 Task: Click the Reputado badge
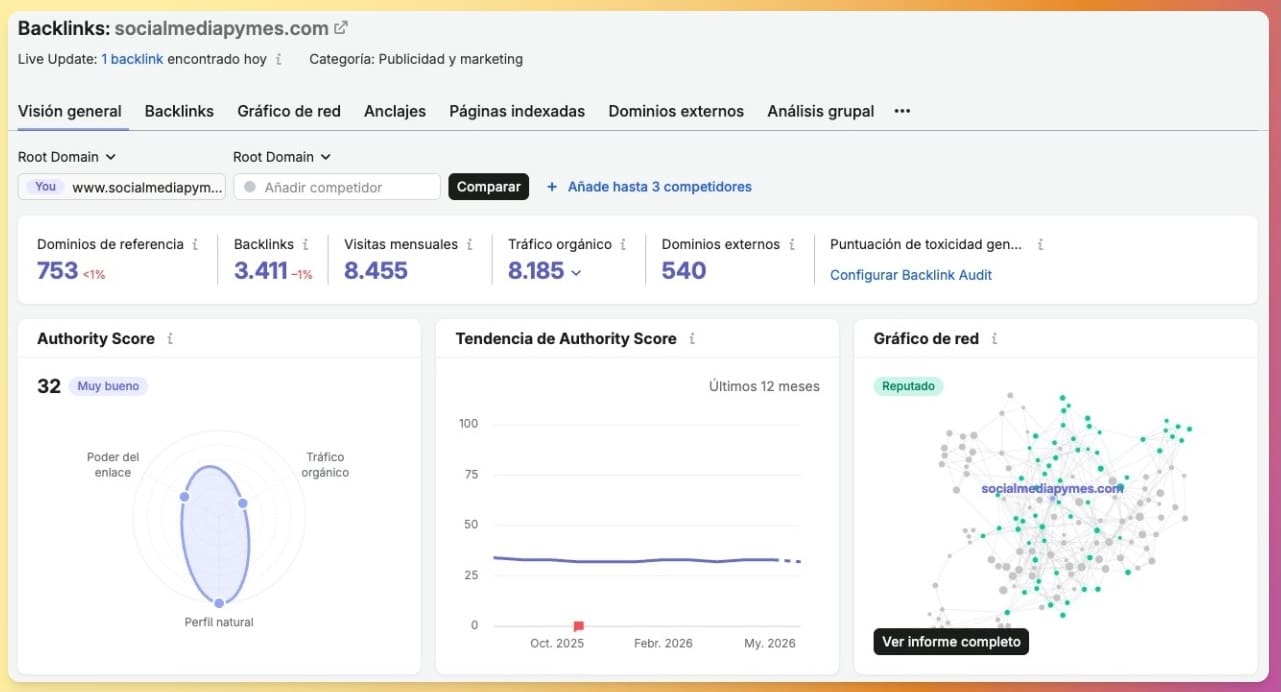click(908, 386)
